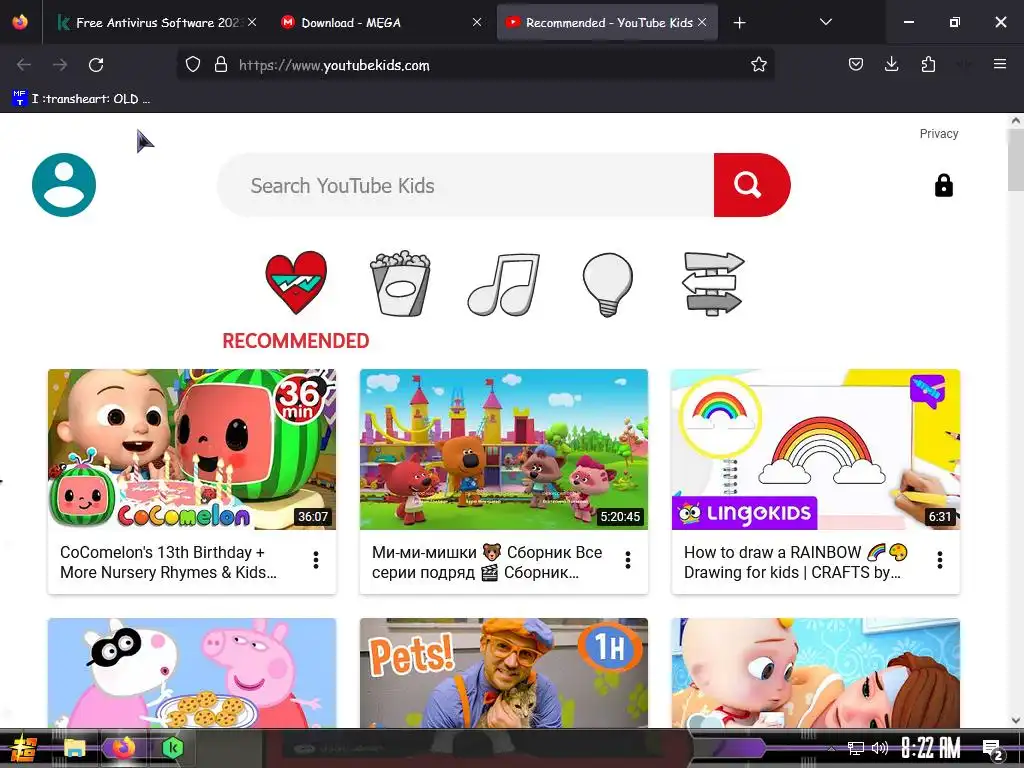The image size is (1024, 768).
Task: Select the Music note category icon
Action: tap(504, 284)
